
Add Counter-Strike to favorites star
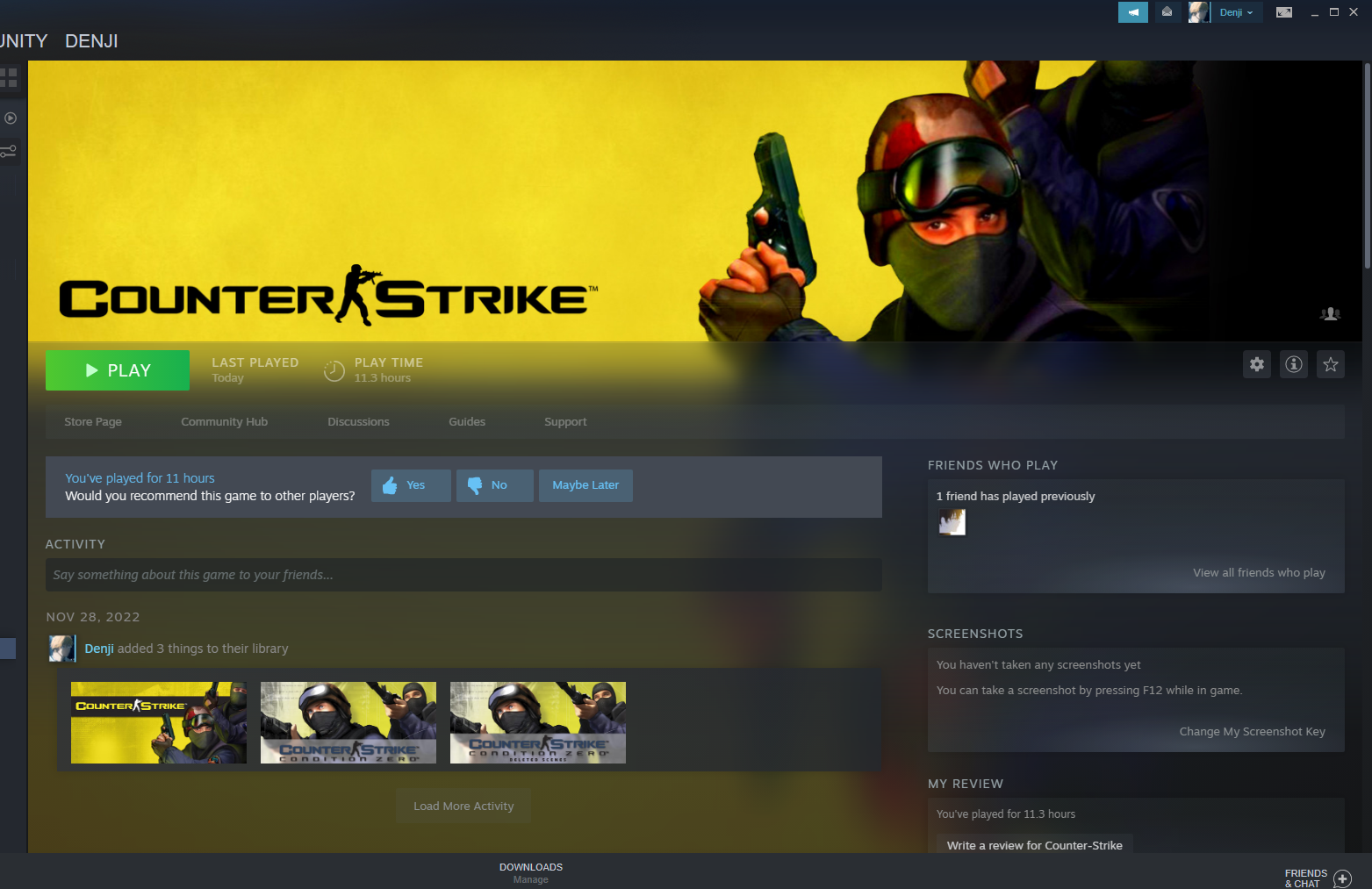click(1331, 364)
